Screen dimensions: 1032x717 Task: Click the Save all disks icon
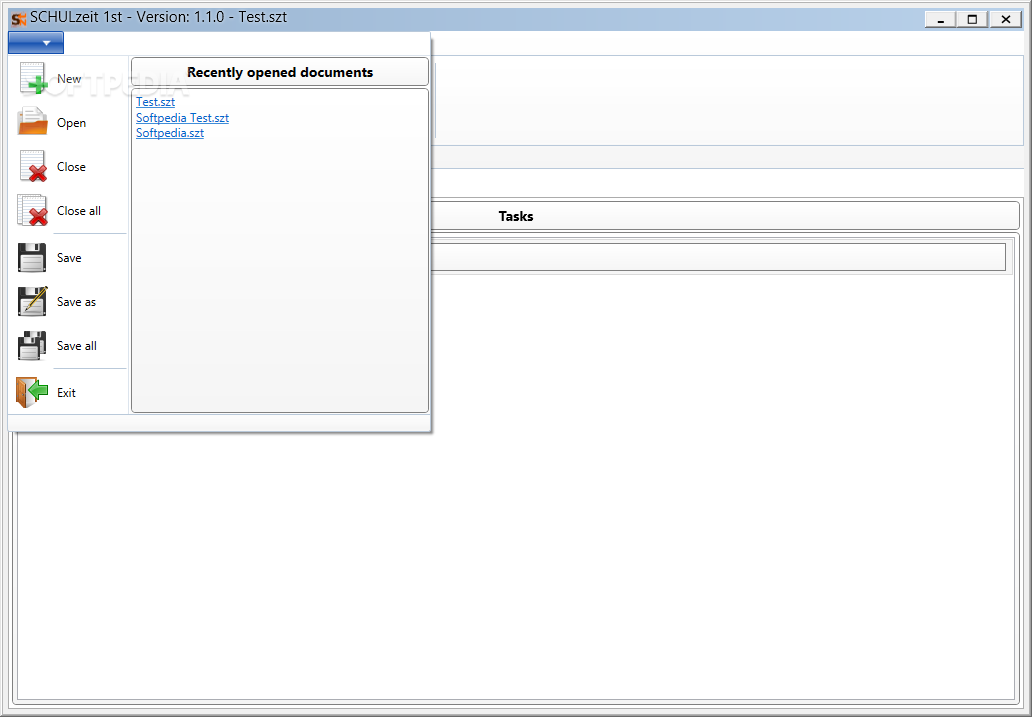(32, 346)
